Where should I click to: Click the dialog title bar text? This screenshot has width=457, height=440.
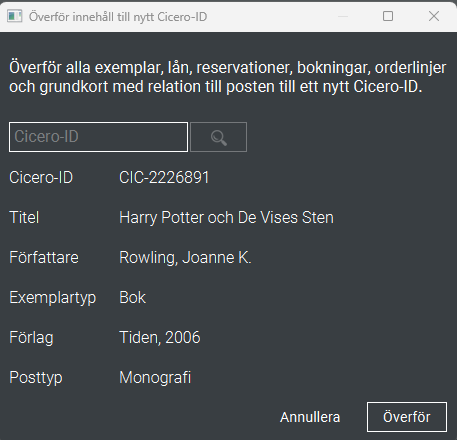point(118,17)
